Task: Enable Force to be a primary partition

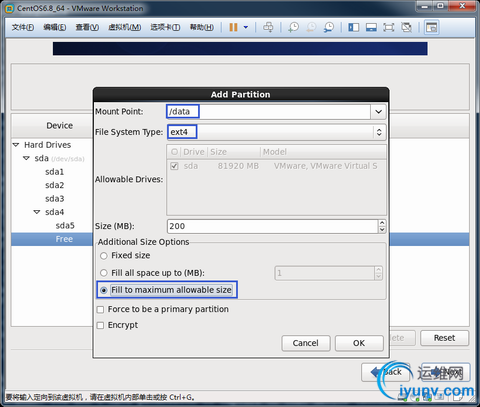Action: pyautogui.click(x=100, y=310)
